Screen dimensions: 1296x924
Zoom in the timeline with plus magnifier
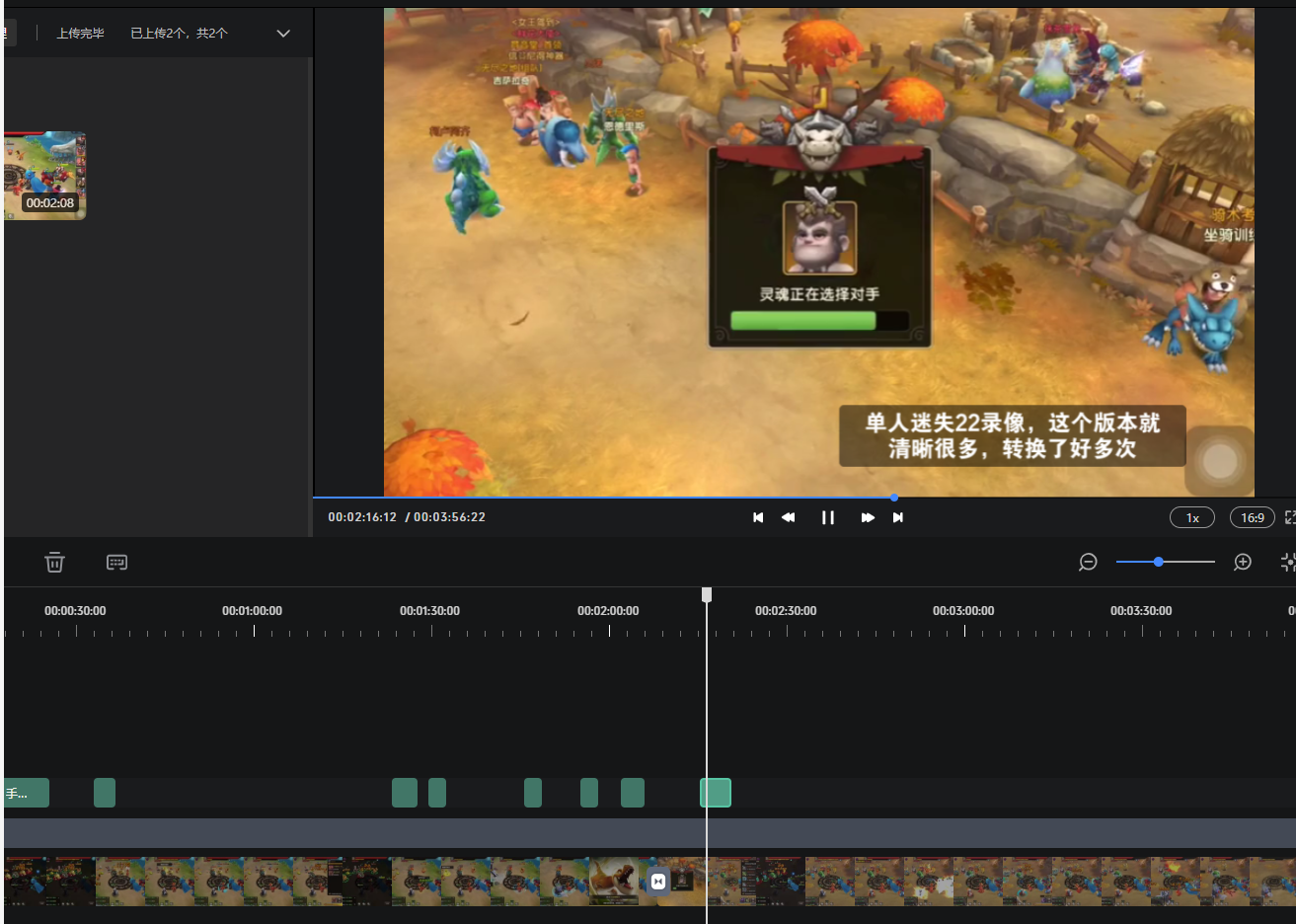tap(1243, 562)
